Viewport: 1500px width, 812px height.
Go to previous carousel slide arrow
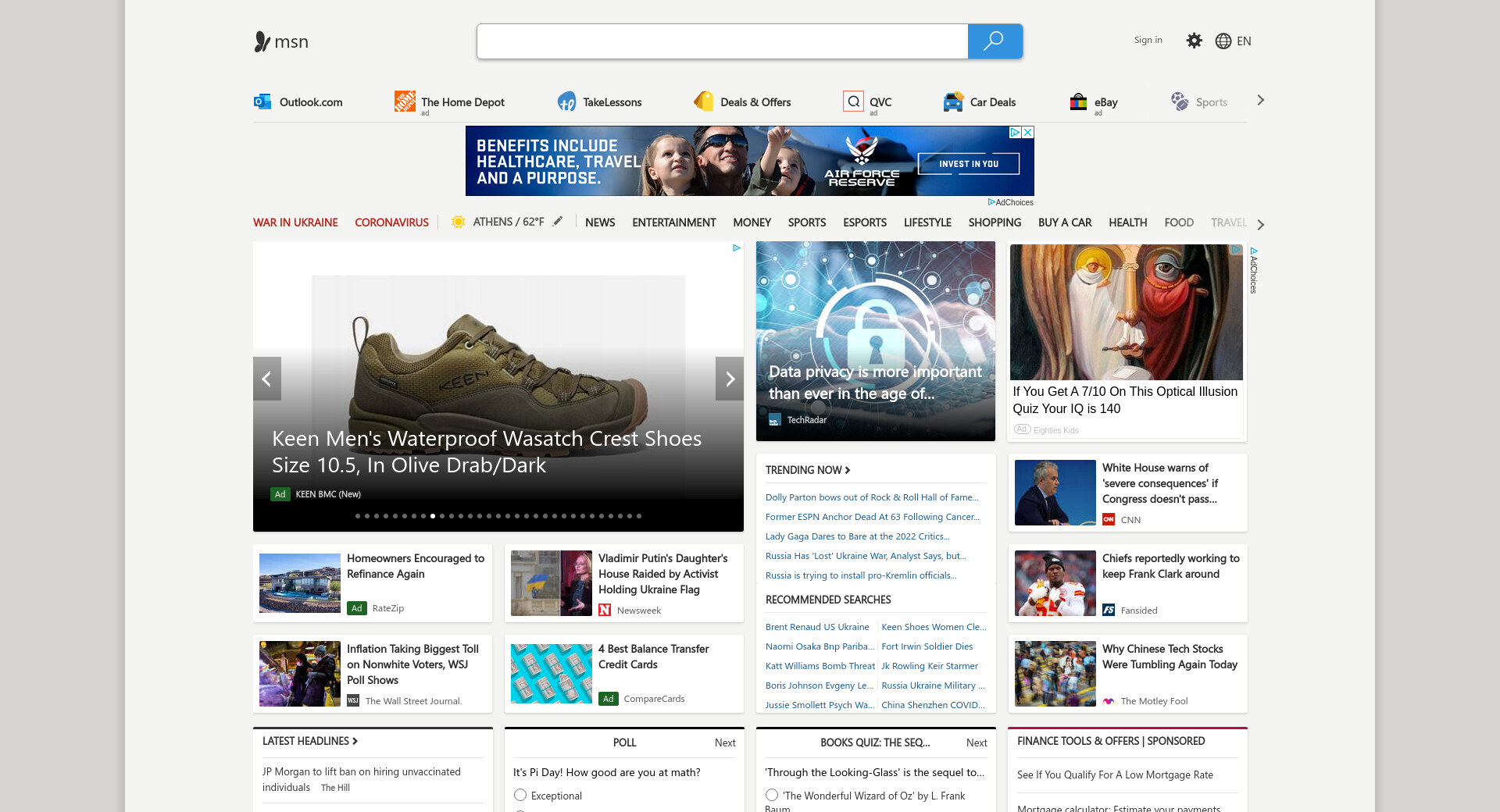click(266, 379)
